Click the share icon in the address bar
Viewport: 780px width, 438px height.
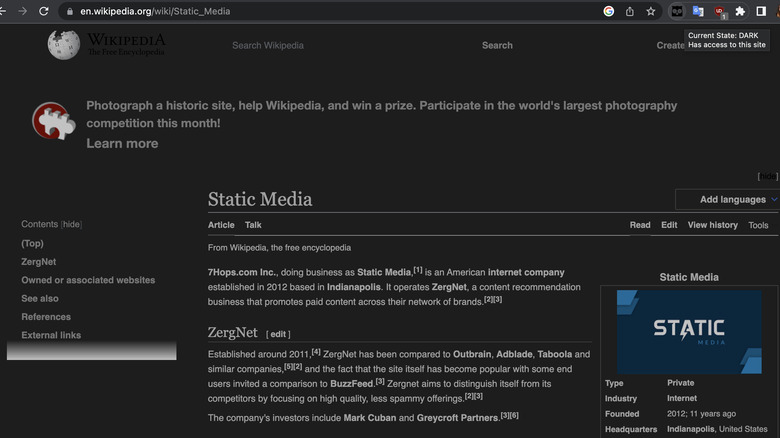[630, 11]
